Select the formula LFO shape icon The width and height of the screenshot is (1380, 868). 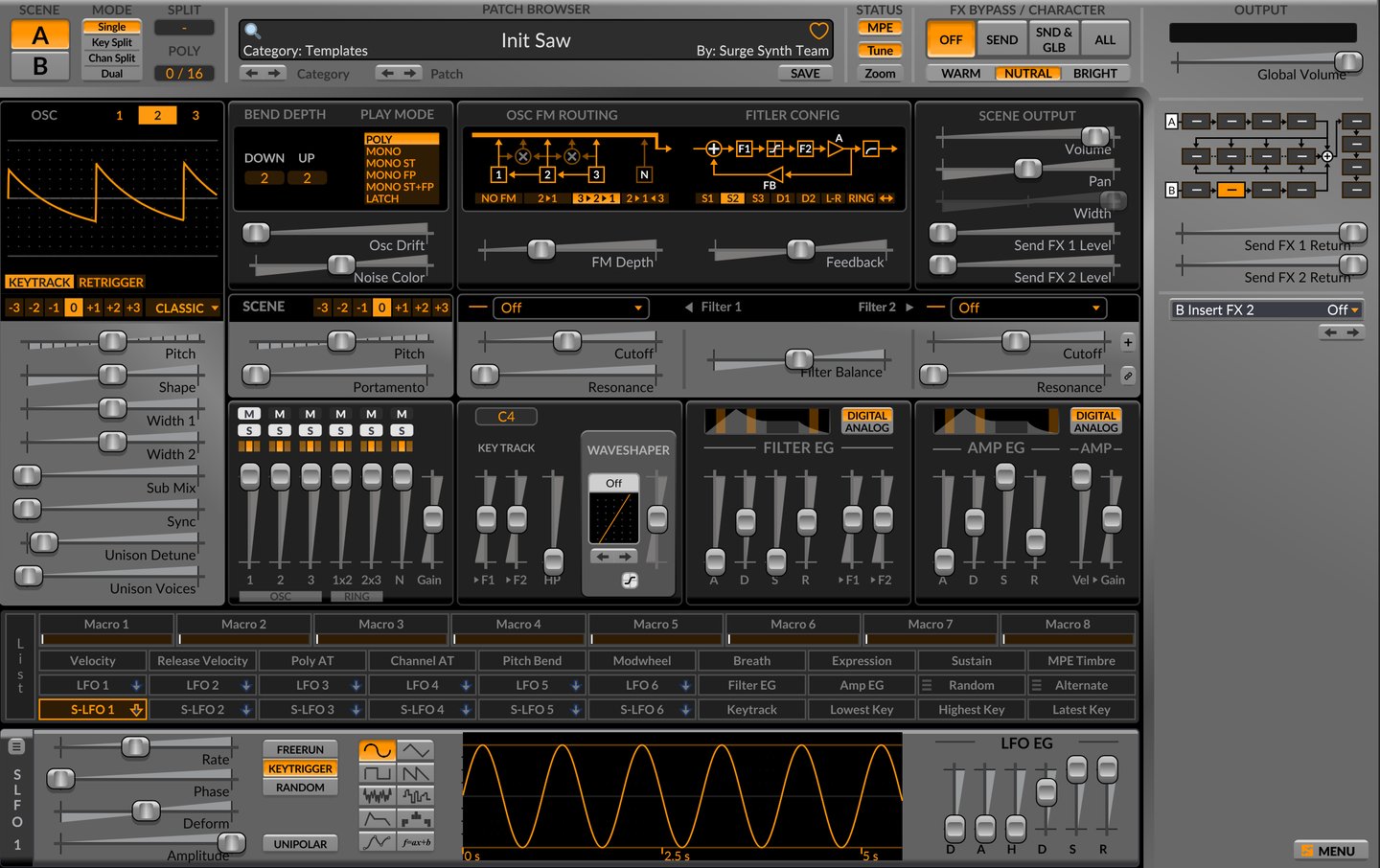416,842
